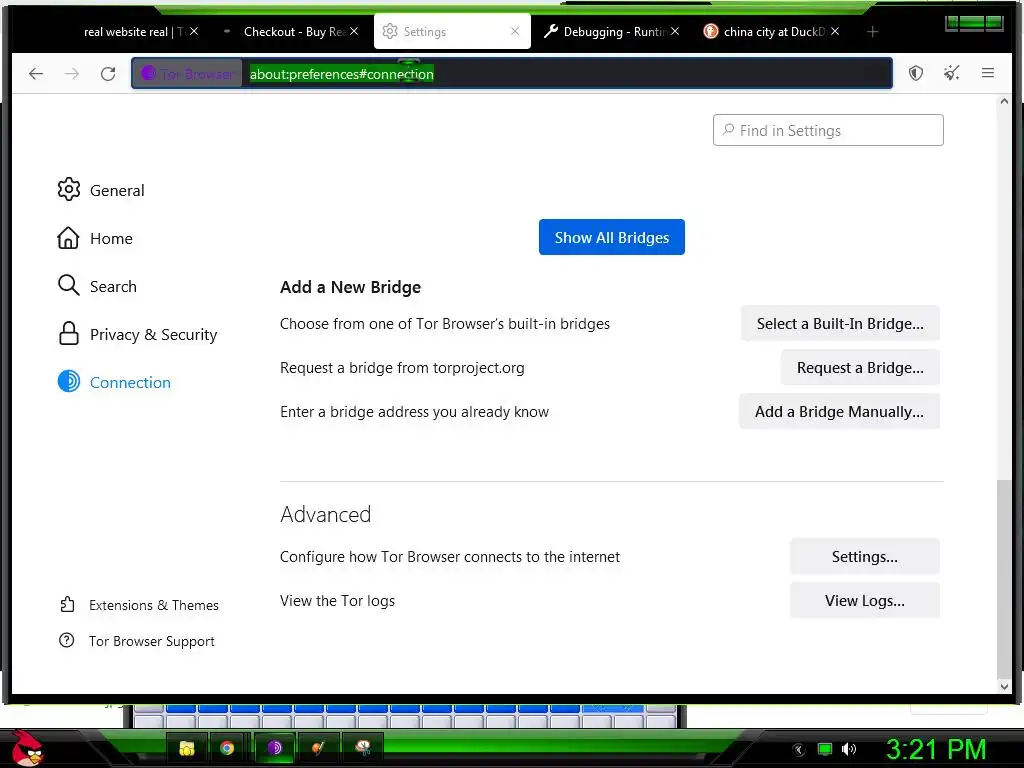Open Search settings category
The height and width of the screenshot is (768, 1024).
pos(97,286)
